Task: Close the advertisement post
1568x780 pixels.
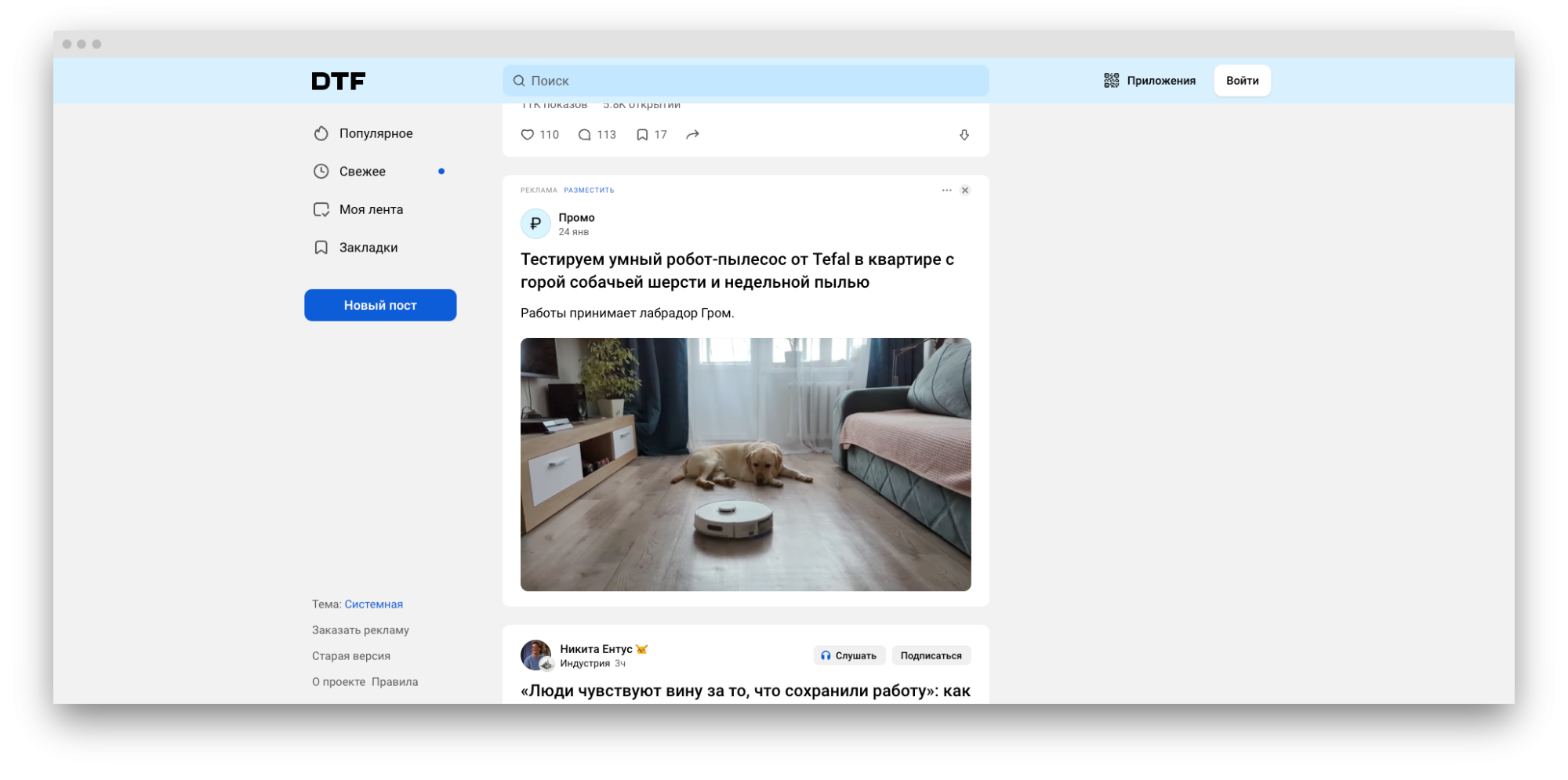Action: 965,190
